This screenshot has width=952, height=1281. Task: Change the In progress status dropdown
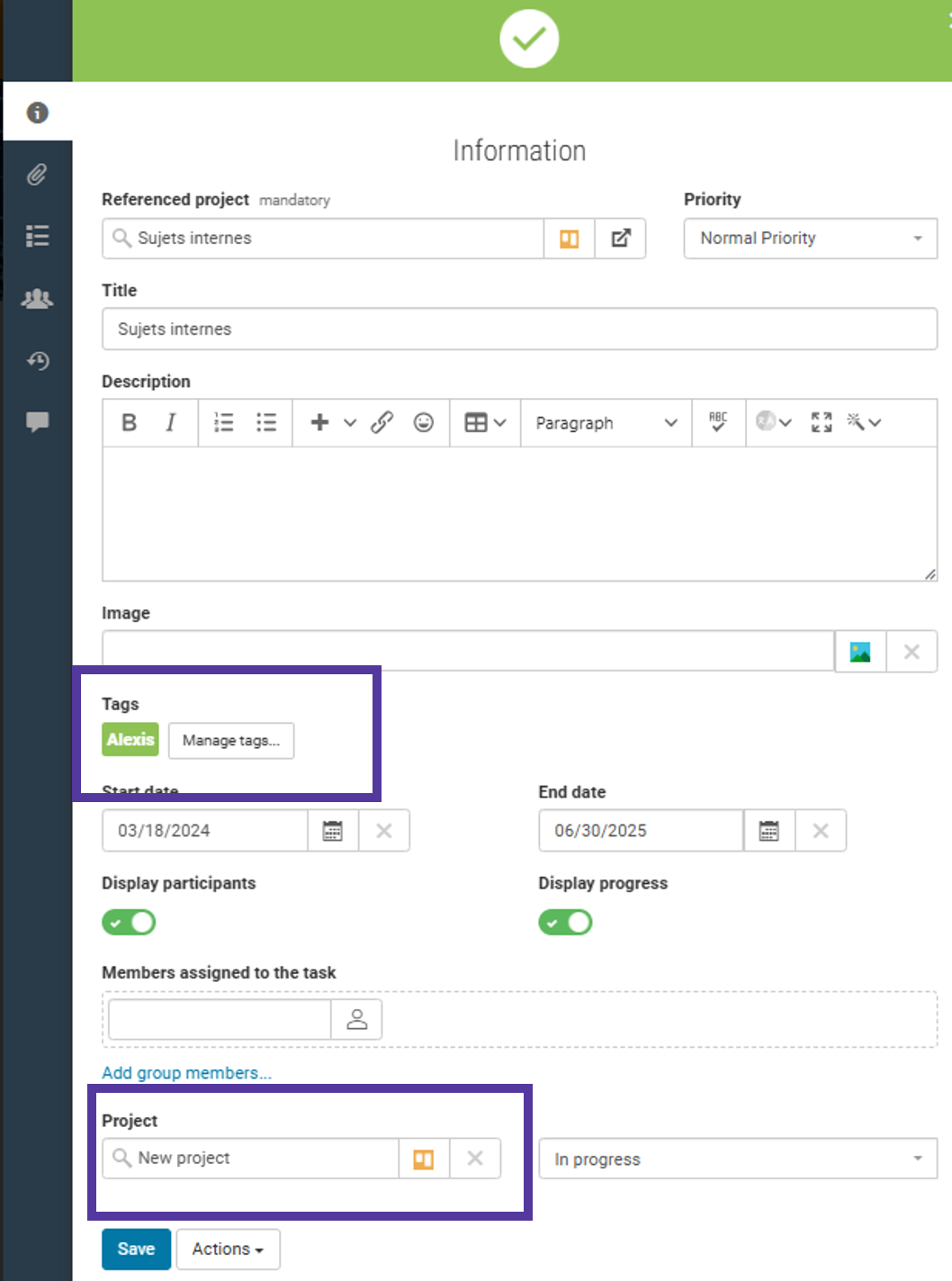coord(737,1159)
